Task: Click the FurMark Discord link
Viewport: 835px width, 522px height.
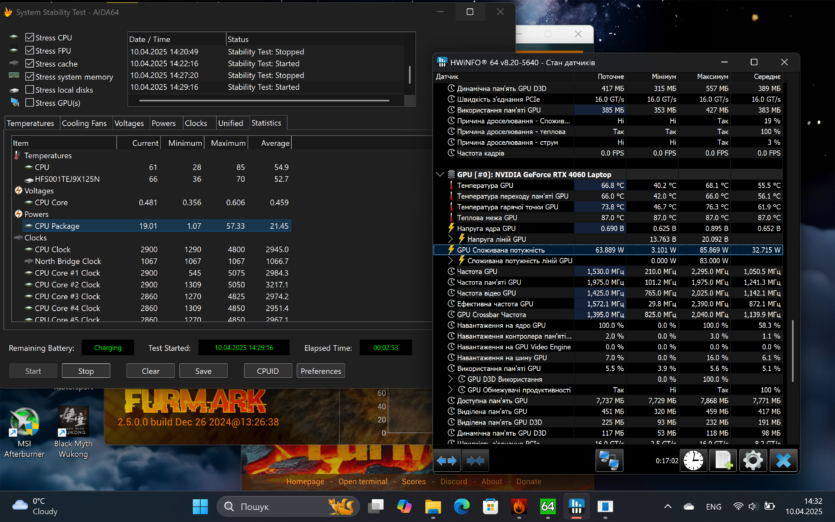Action: coord(454,482)
